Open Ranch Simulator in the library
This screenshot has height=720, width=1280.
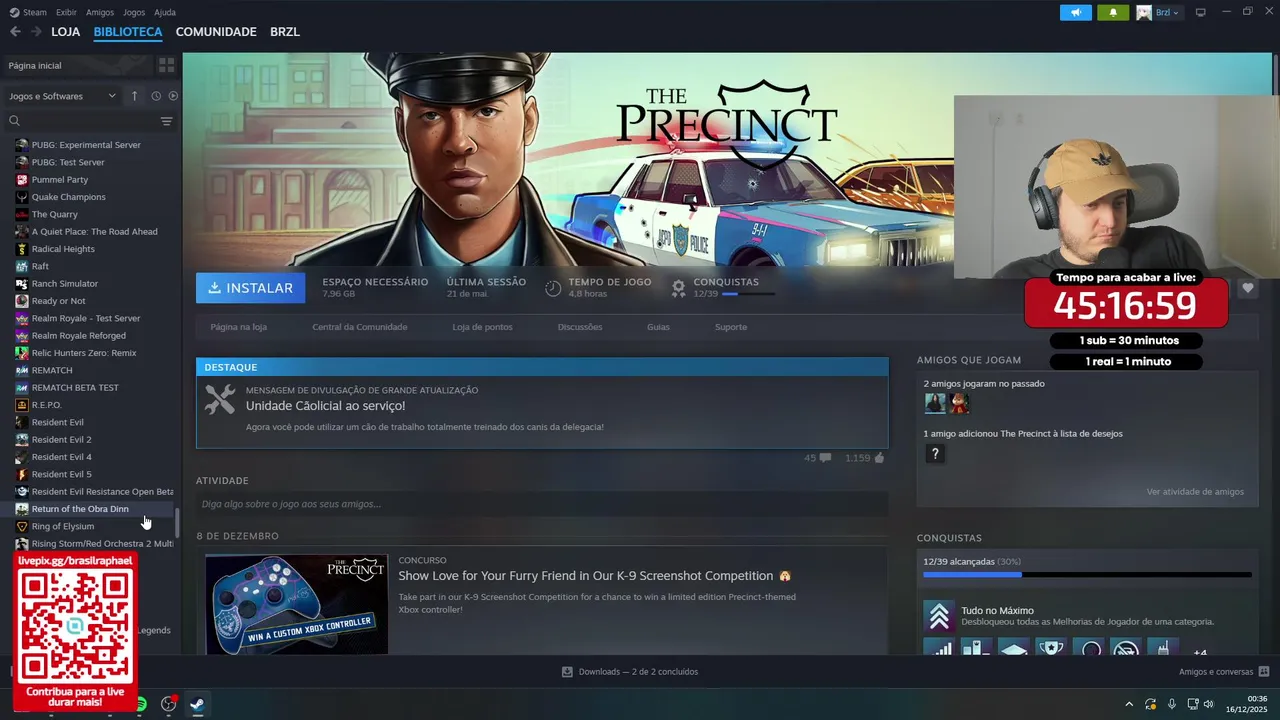(x=65, y=284)
